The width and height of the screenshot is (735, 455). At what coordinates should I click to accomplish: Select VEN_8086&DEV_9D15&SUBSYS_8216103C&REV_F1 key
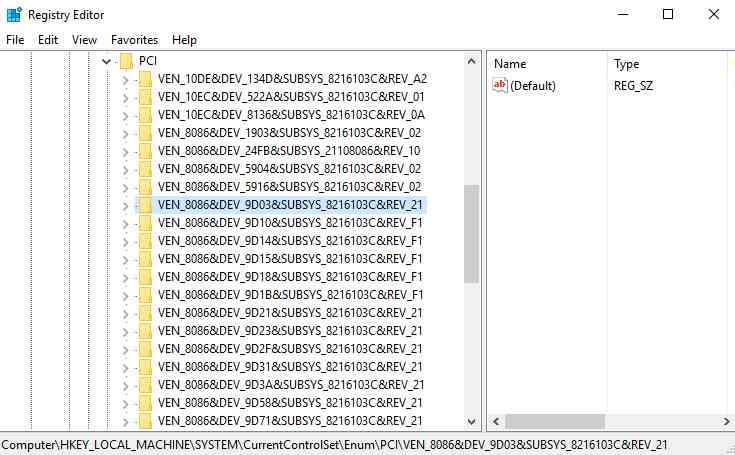290,259
